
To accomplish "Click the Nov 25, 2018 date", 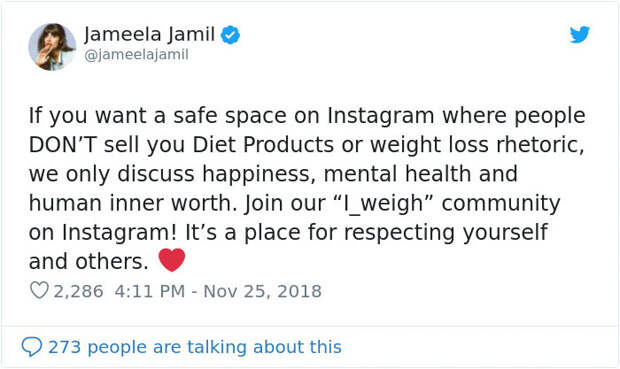I will point(262,291).
